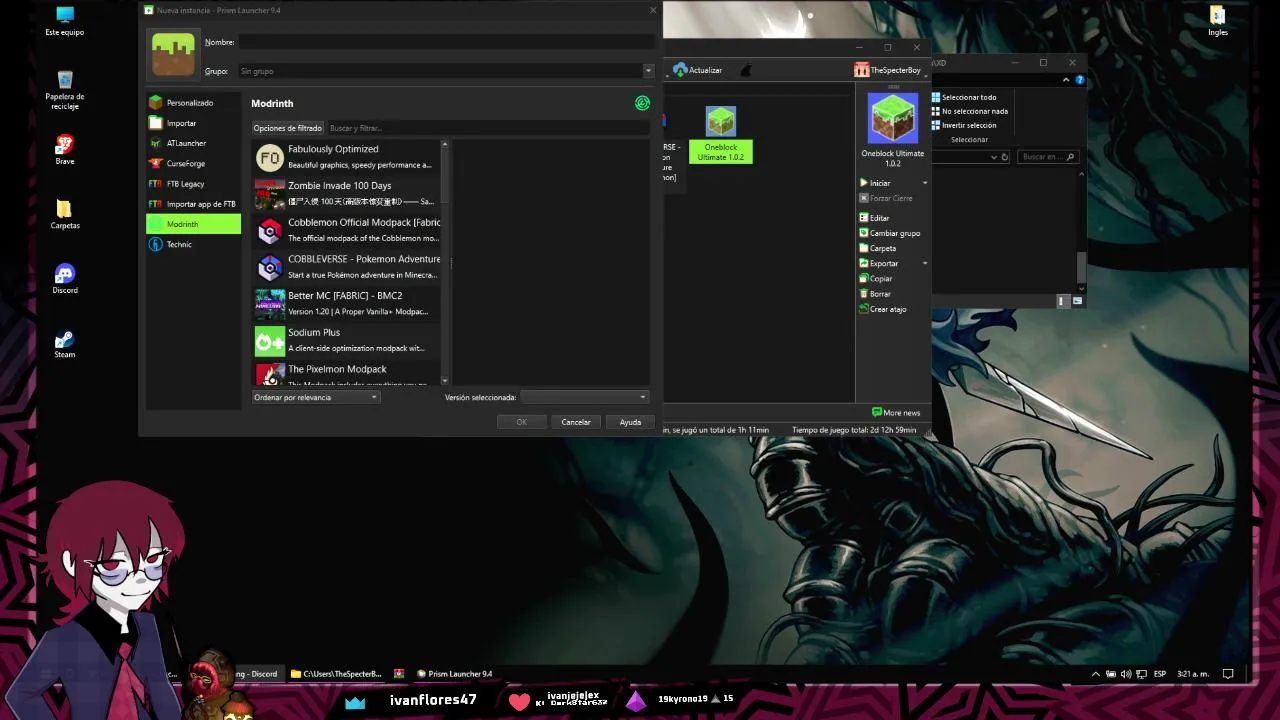Click the Explorer help question icon
1280x720 pixels.
click(x=1079, y=80)
